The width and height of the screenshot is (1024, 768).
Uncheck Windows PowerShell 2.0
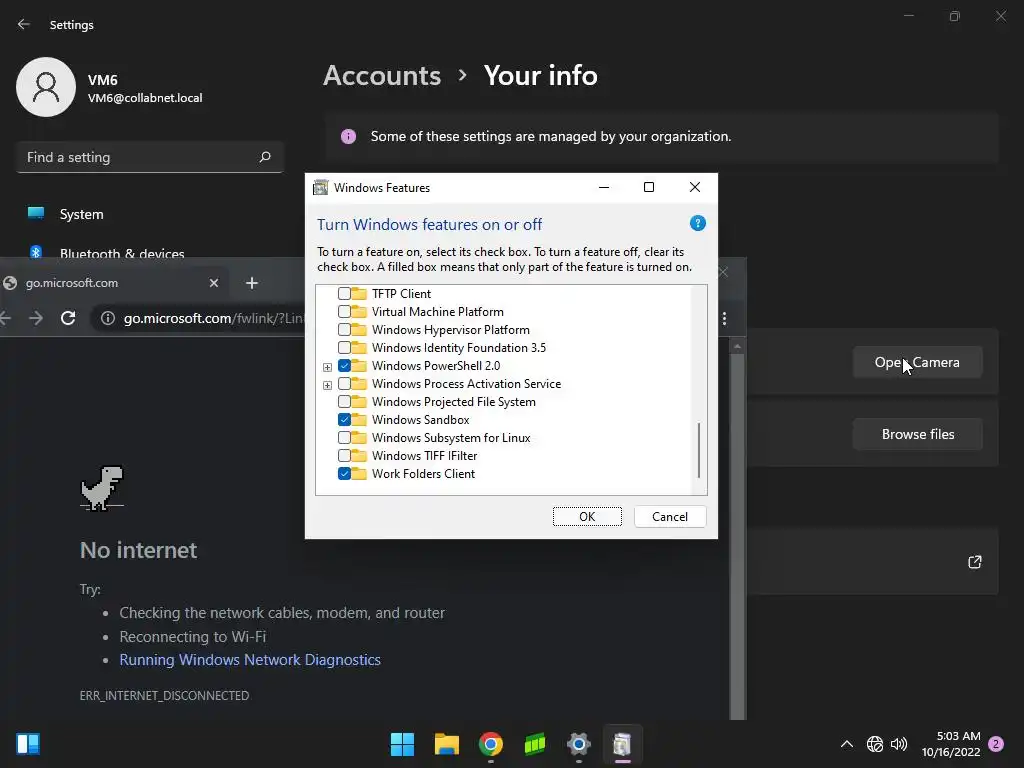344,366
